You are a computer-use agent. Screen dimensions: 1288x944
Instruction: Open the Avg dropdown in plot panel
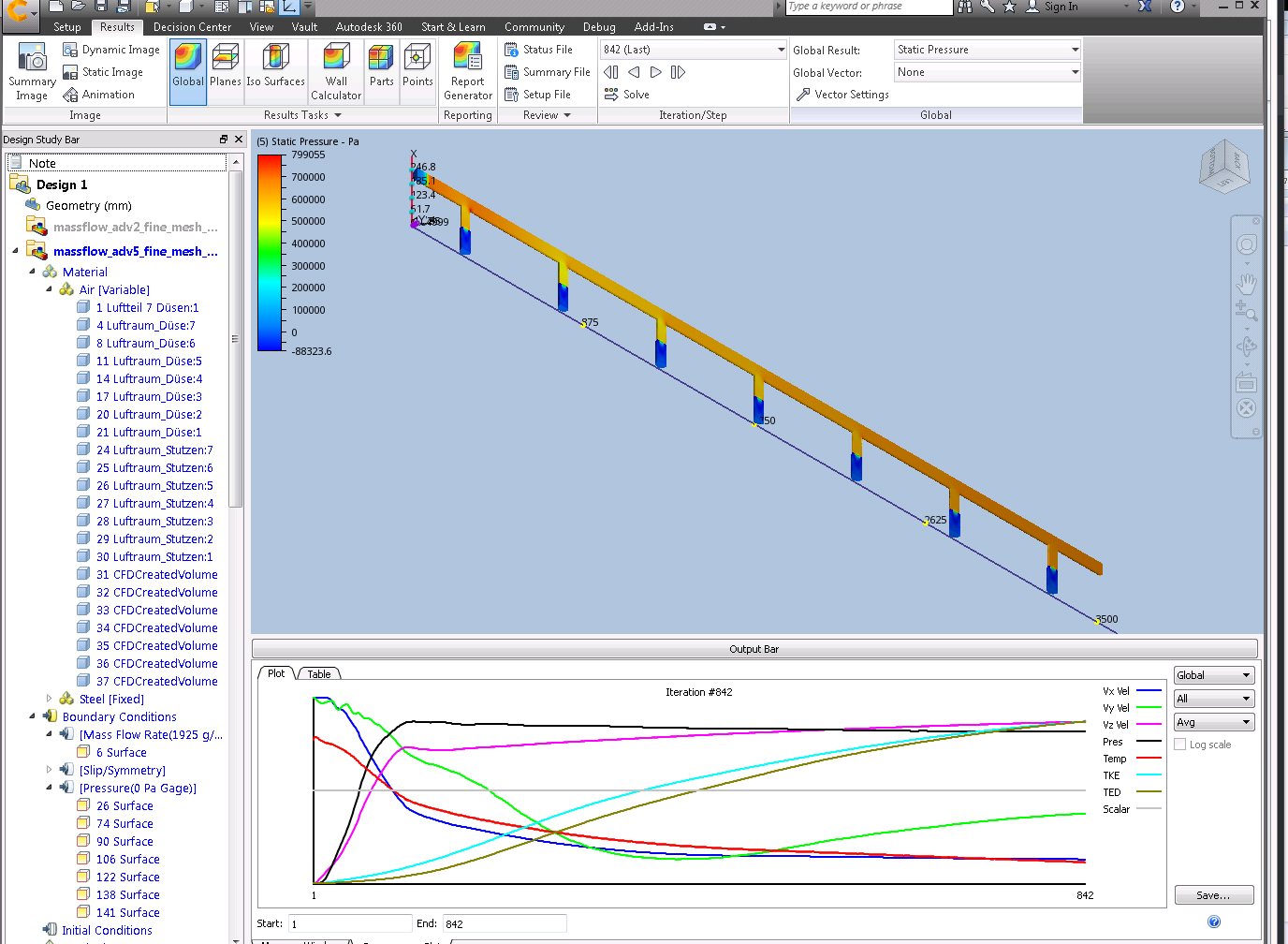coord(1214,722)
